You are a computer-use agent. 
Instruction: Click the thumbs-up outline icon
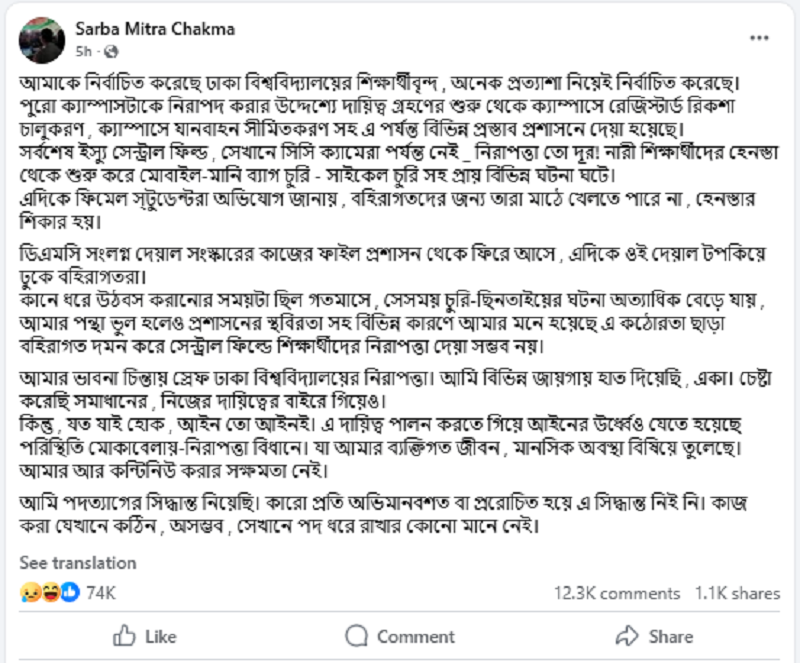click(124, 636)
